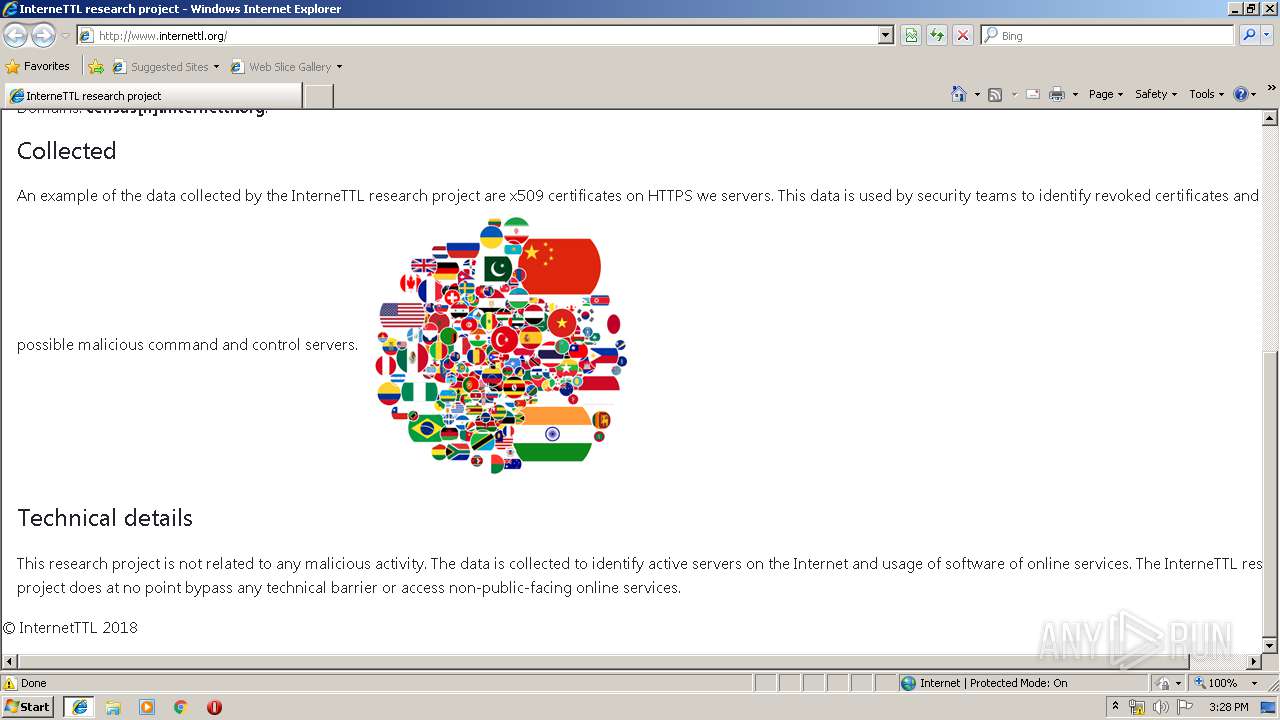Expand the address bar autocomplete dropdown
1280x720 pixels.
coord(886,36)
